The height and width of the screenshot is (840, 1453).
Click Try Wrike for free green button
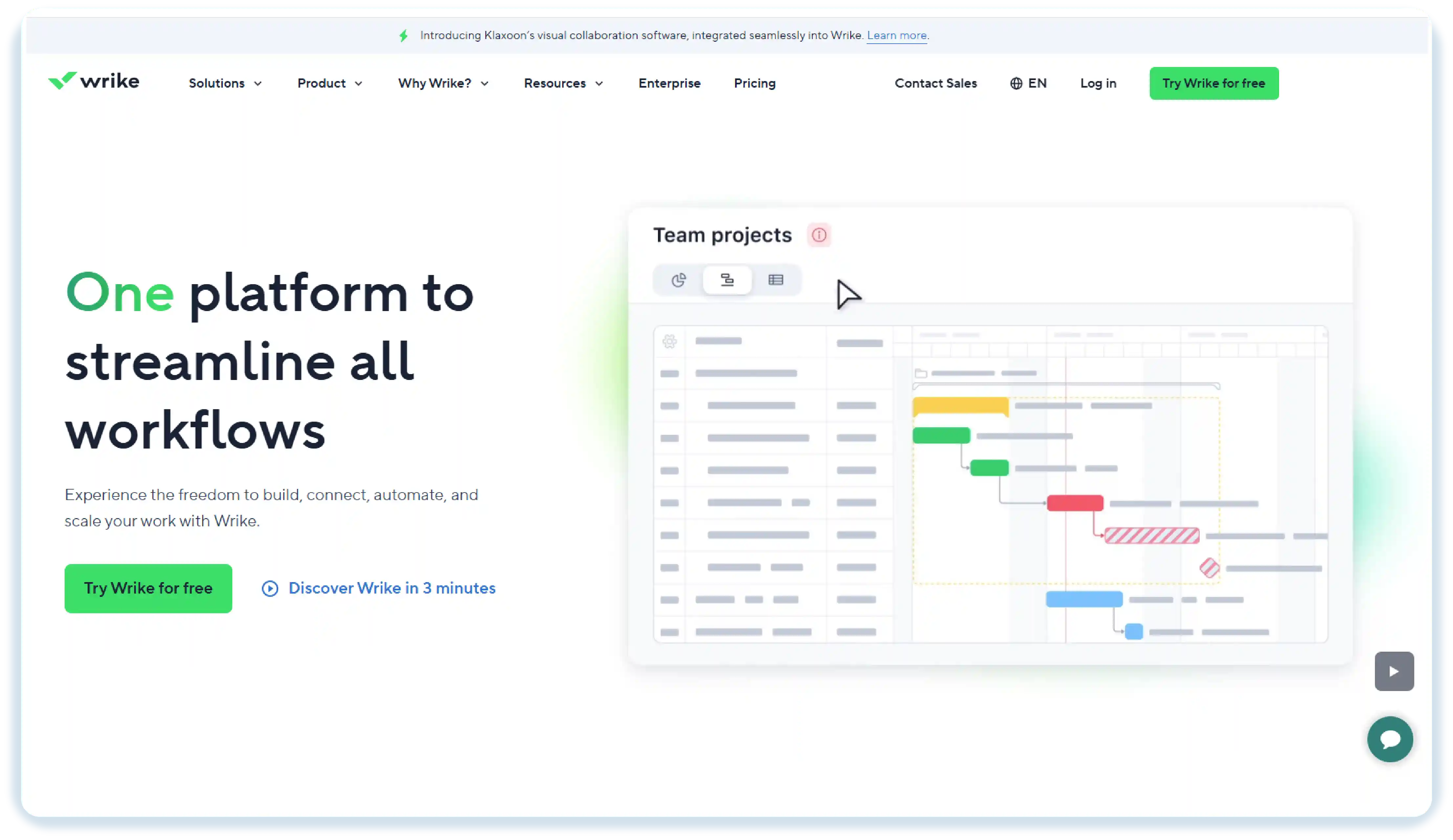(148, 588)
